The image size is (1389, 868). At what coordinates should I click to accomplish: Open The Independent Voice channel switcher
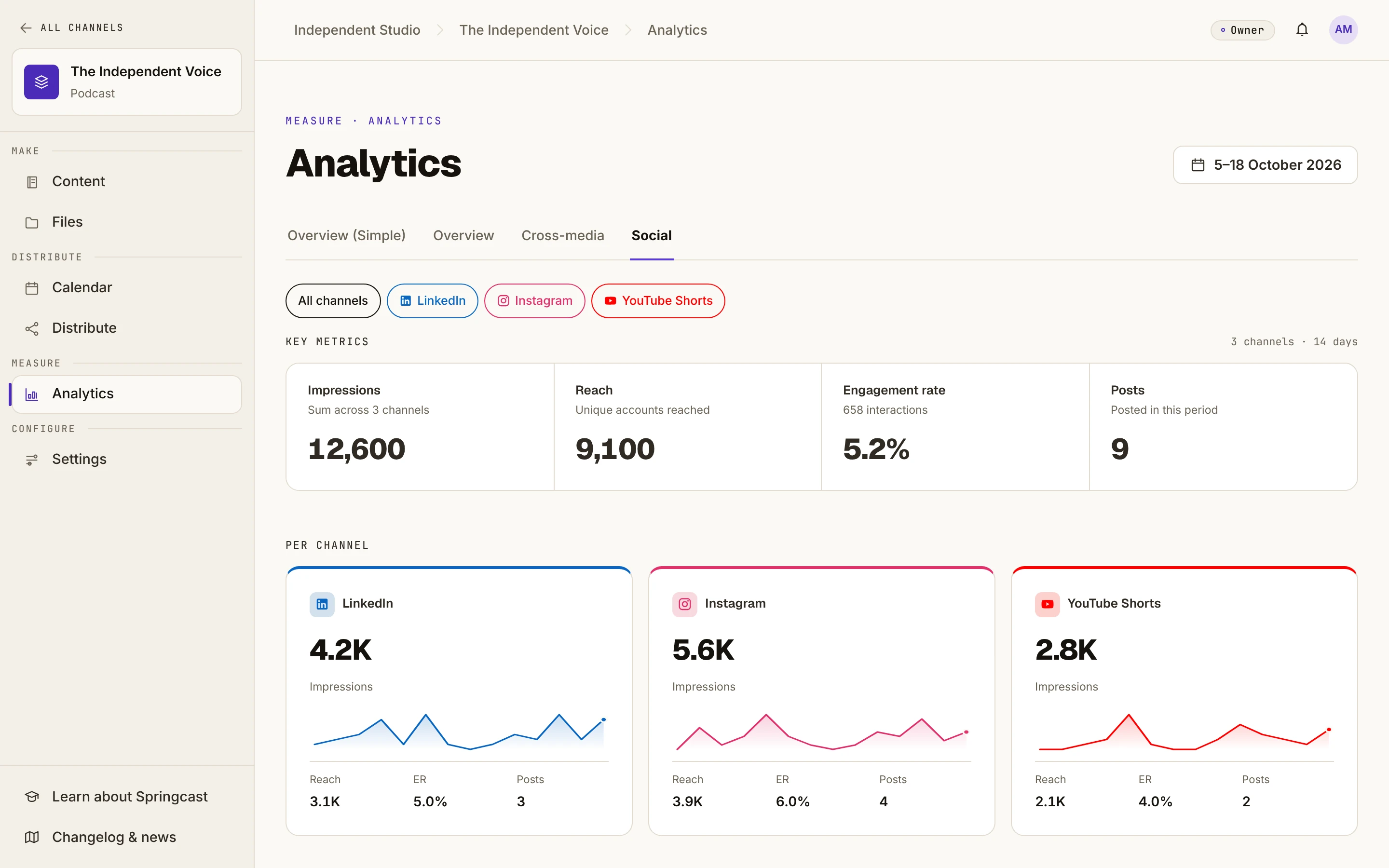tap(127, 82)
